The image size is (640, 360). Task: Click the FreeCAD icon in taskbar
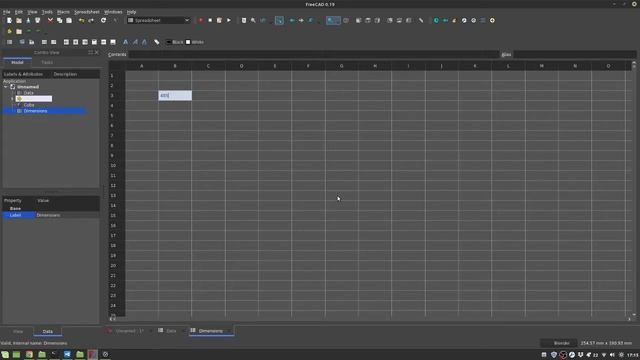93,354
